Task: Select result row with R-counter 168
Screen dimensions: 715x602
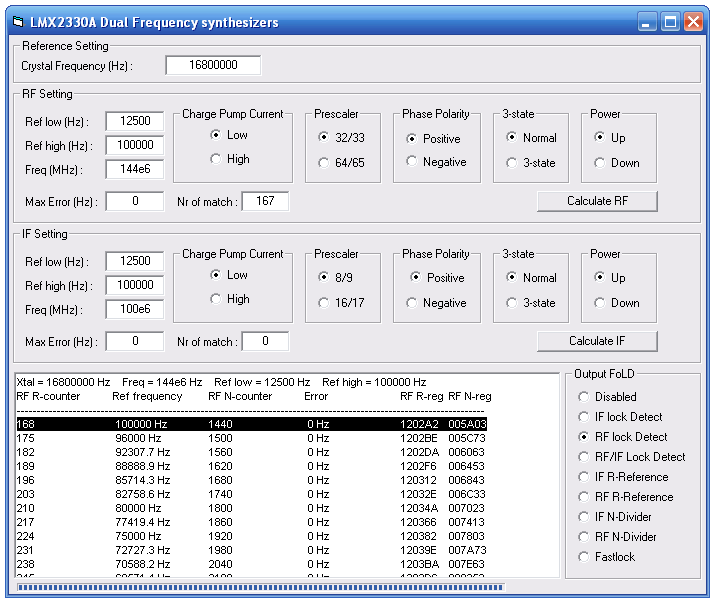Action: tap(252, 424)
